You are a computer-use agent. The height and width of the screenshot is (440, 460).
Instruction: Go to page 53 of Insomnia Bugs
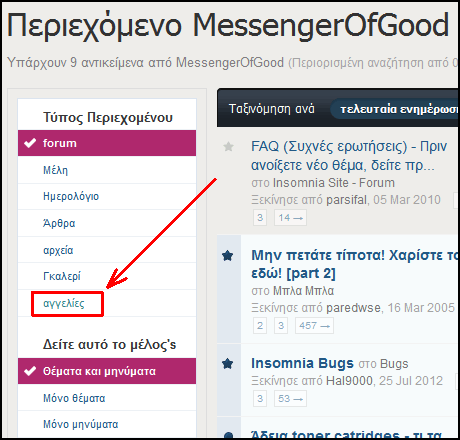pos(290,399)
